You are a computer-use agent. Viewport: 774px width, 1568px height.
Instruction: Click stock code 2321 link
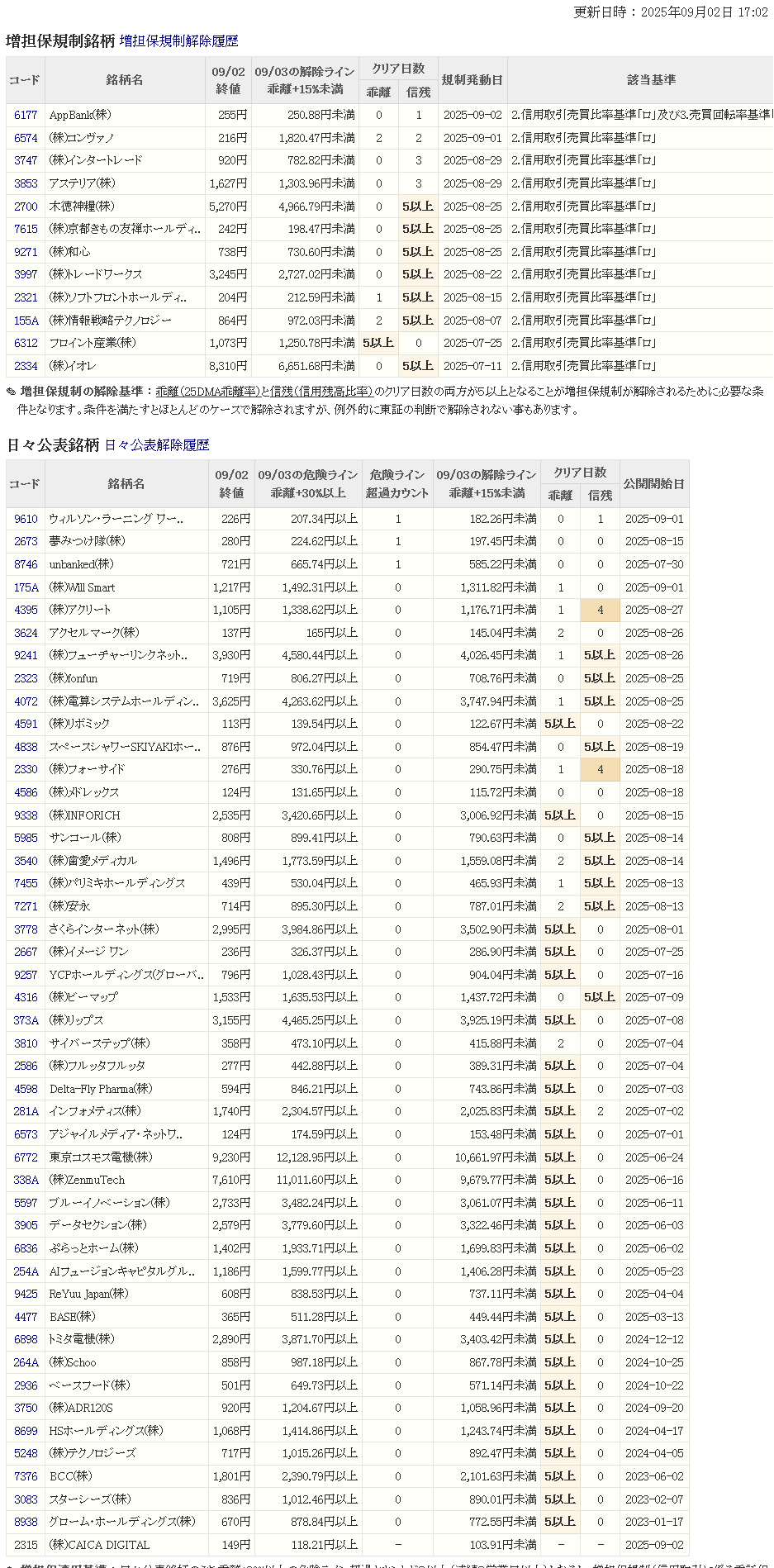tap(26, 297)
